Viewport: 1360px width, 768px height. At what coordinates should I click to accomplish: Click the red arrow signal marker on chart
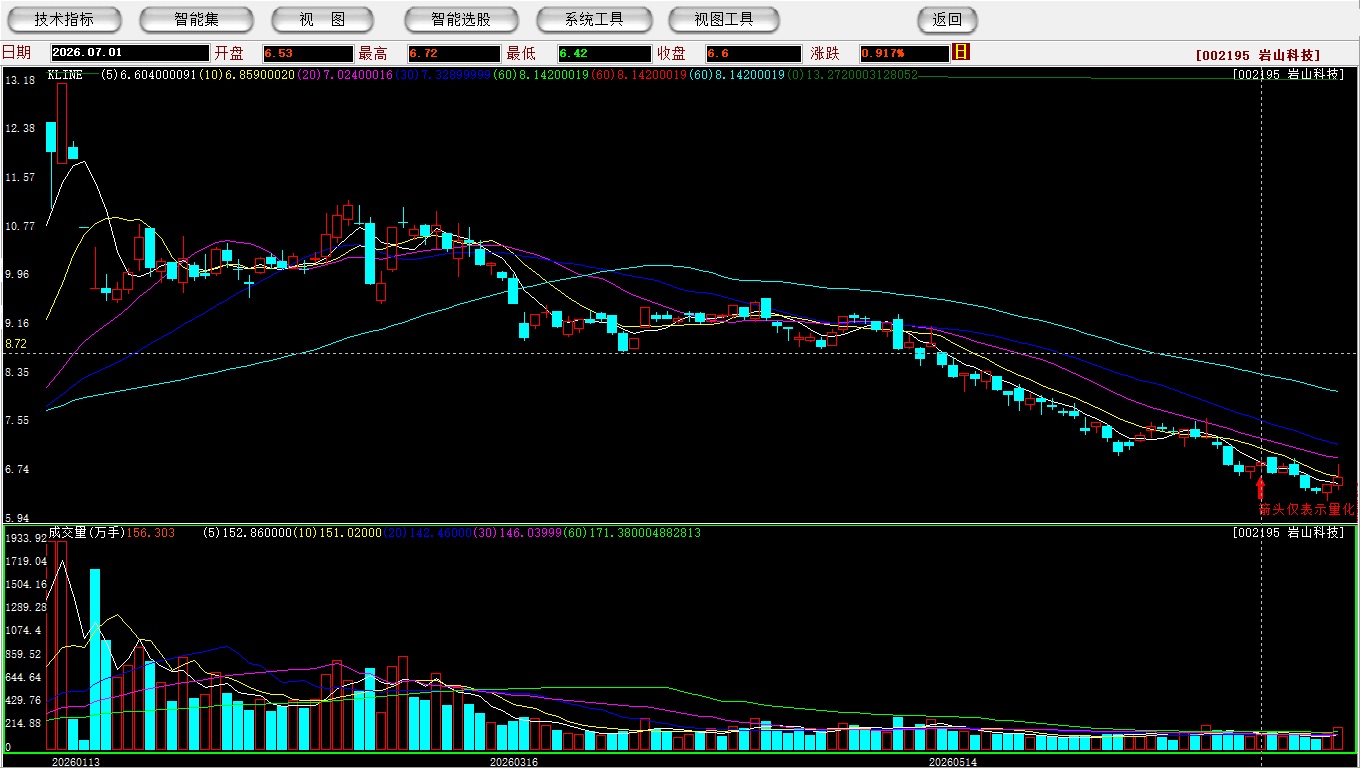click(x=1260, y=488)
